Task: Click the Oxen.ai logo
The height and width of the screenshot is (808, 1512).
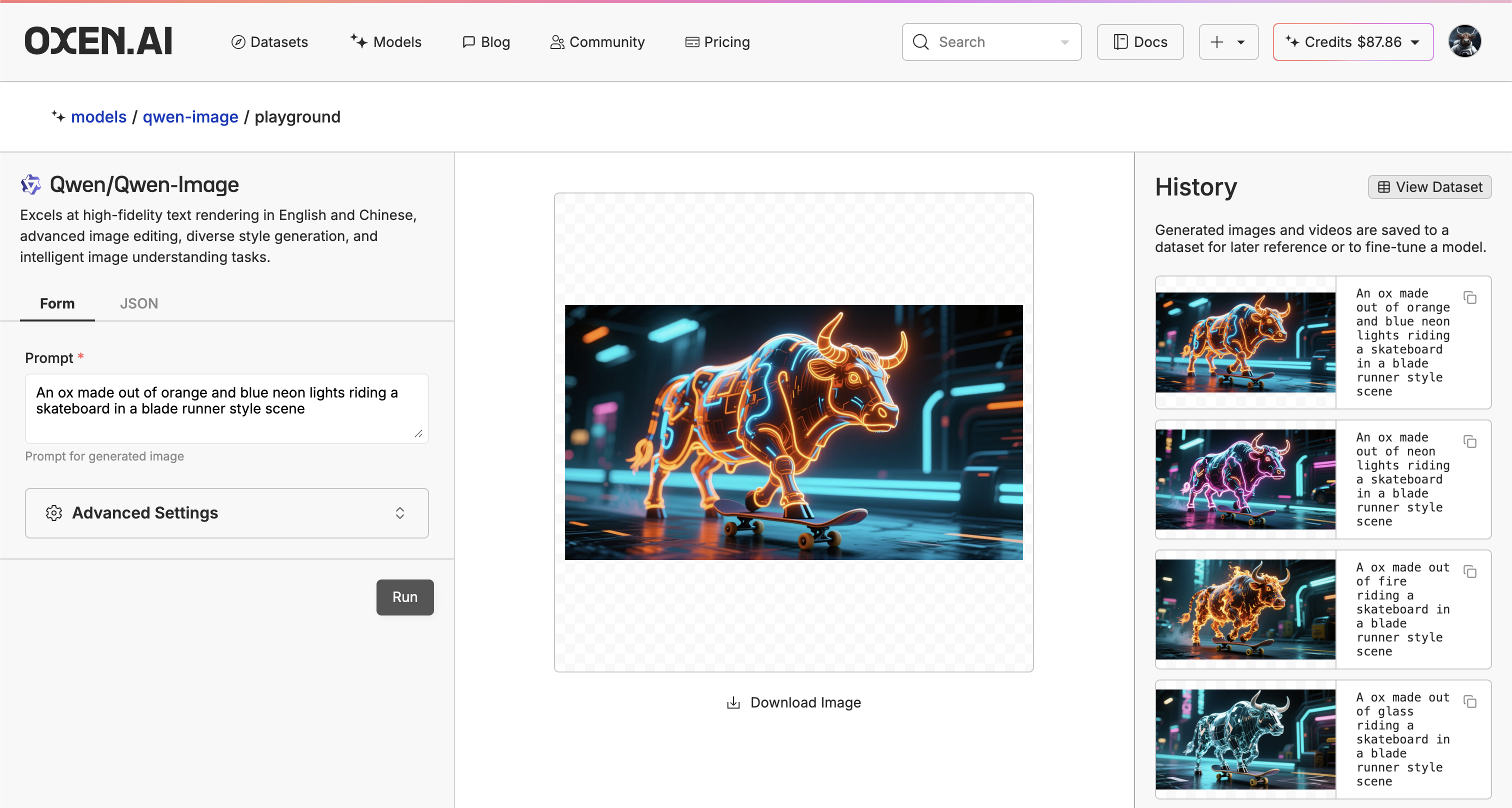Action: (x=98, y=41)
